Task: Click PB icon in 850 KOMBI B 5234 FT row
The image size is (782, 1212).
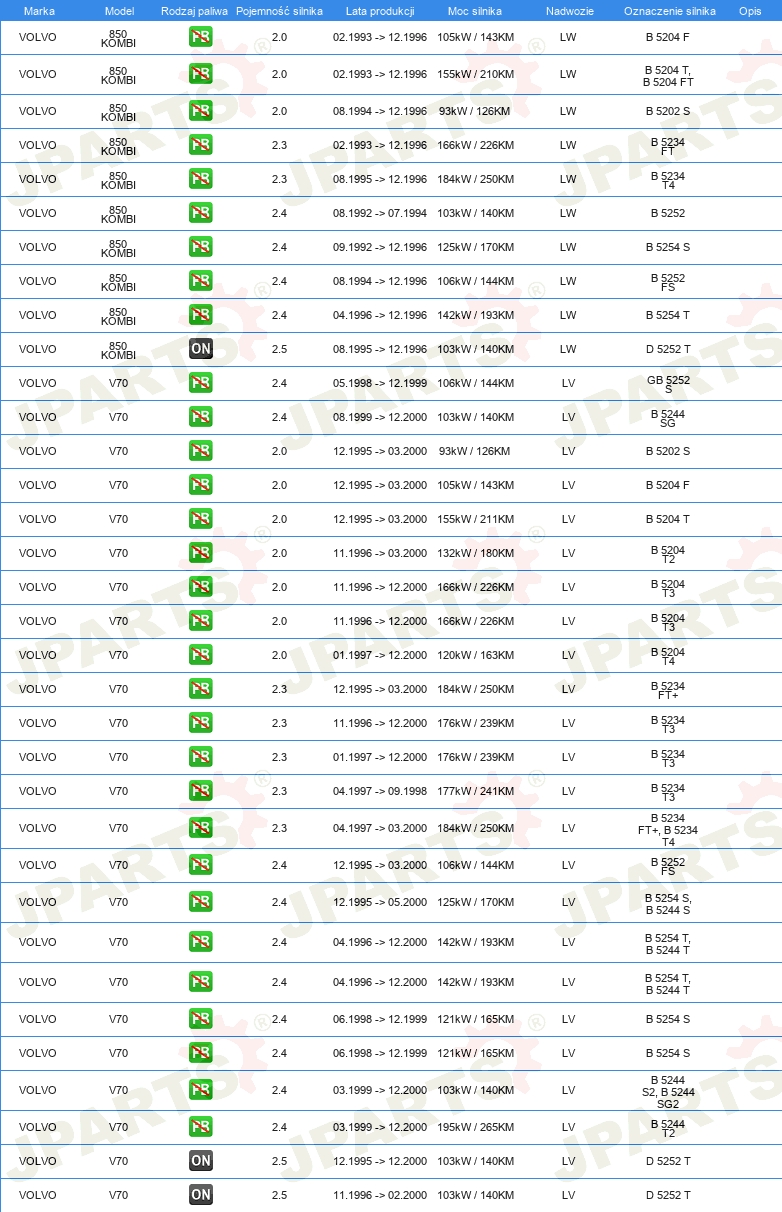Action: click(200, 145)
